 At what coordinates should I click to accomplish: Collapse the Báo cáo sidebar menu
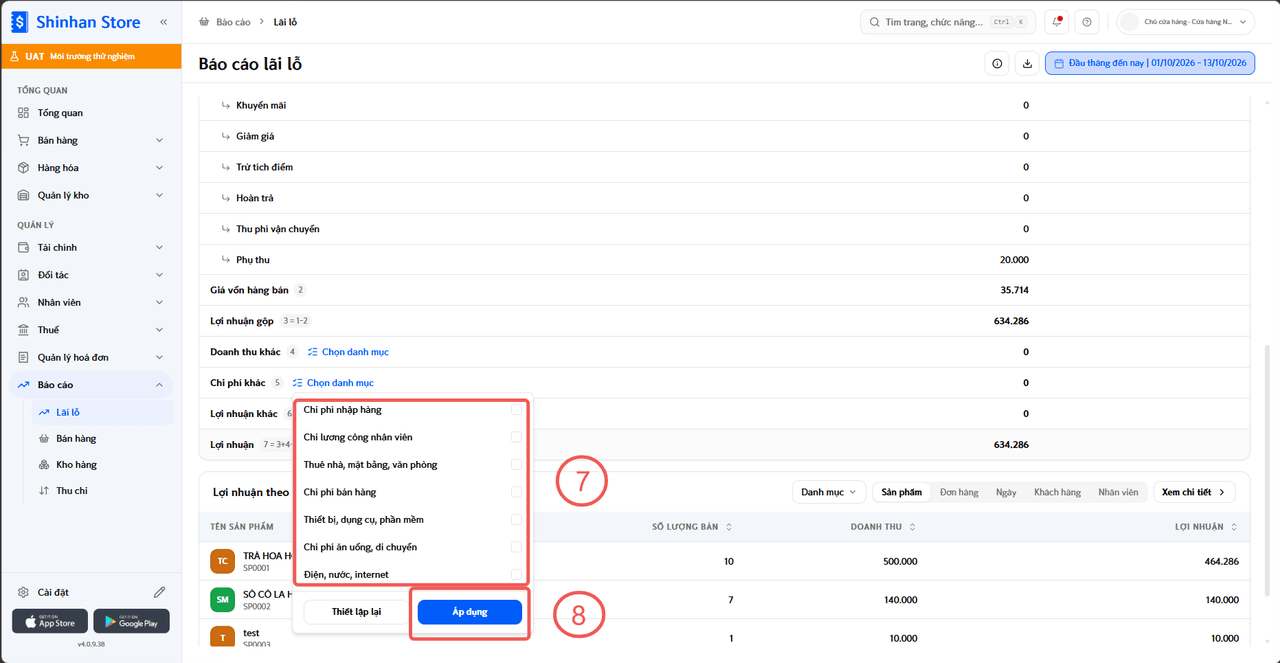click(91, 385)
